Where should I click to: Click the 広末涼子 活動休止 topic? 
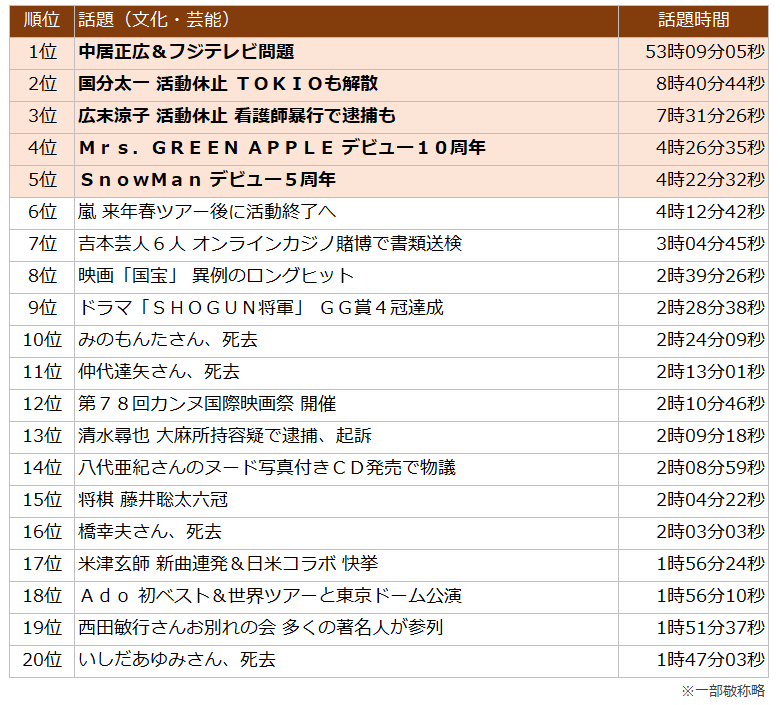tap(237, 116)
